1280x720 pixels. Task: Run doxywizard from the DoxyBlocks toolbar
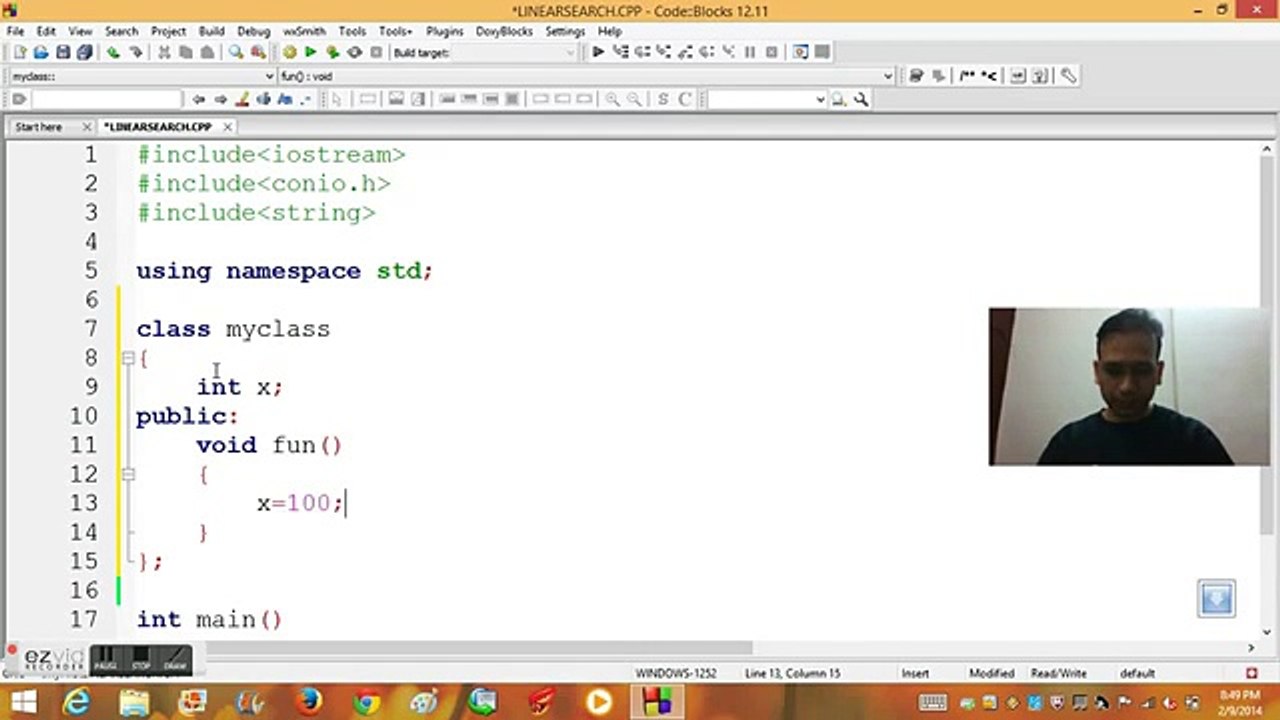[916, 76]
